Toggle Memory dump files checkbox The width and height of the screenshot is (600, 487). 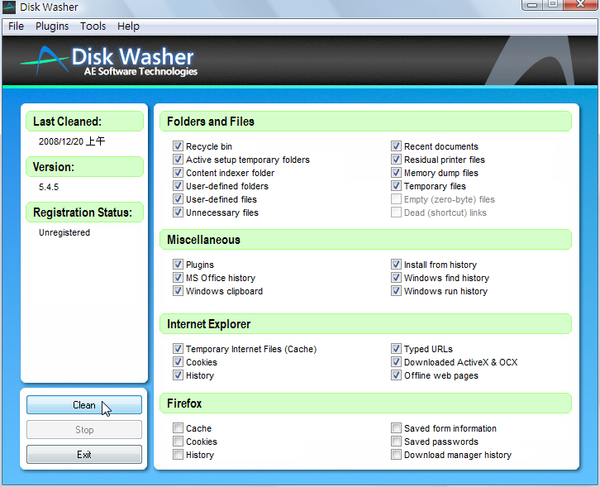tap(396, 172)
